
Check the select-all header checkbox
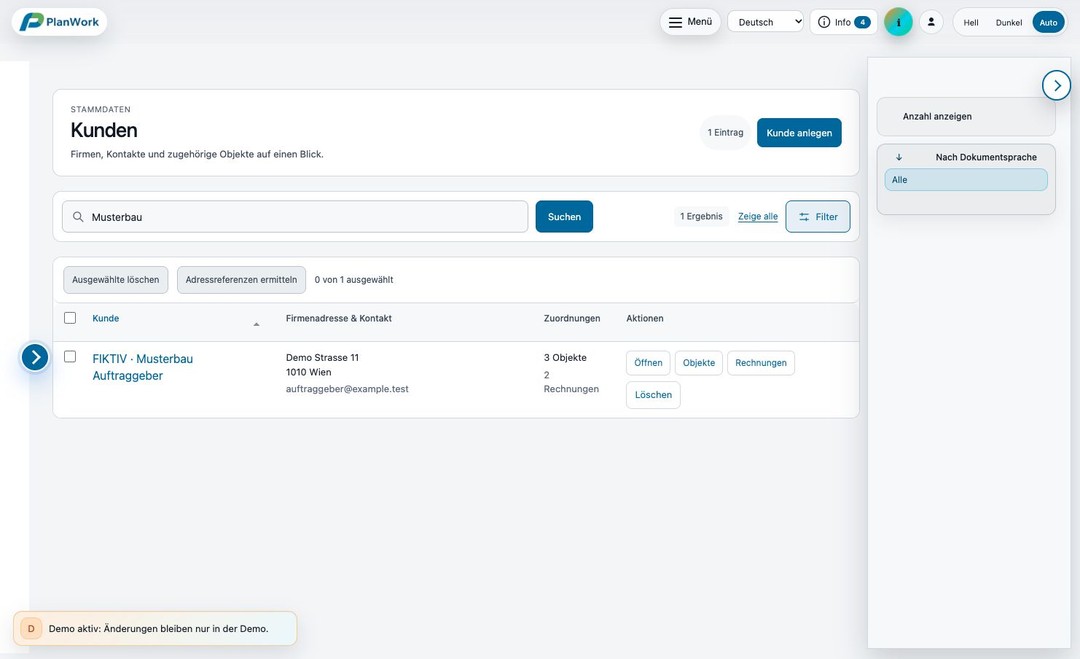tap(70, 318)
